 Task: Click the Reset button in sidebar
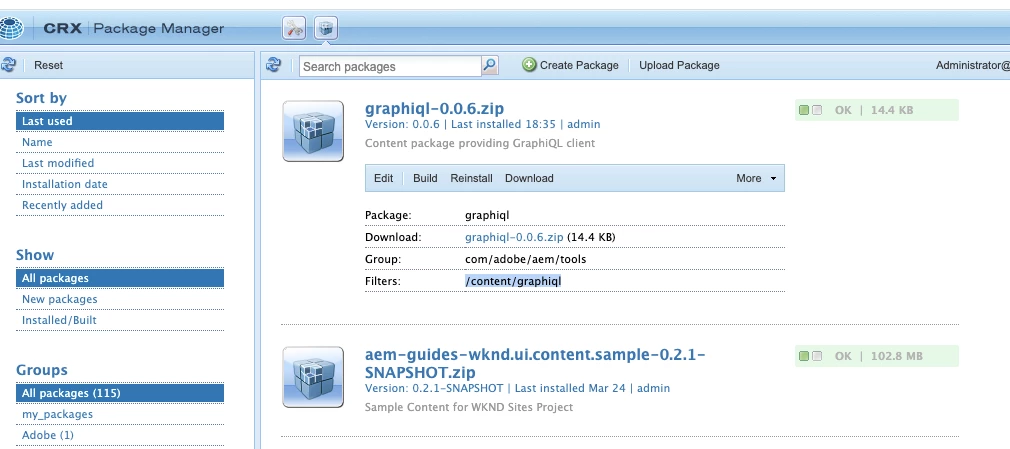[x=48, y=65]
